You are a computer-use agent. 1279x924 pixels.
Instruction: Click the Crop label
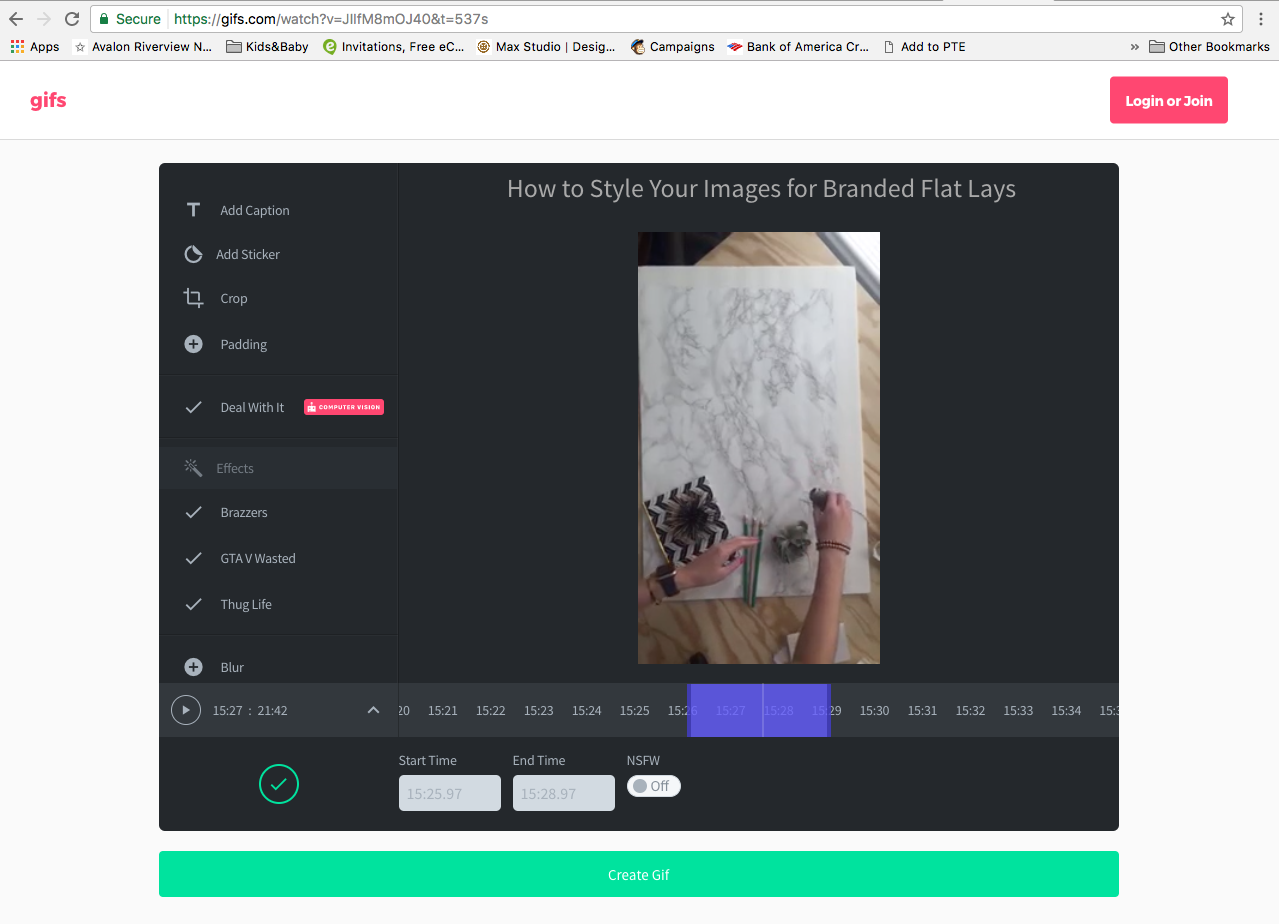point(234,298)
